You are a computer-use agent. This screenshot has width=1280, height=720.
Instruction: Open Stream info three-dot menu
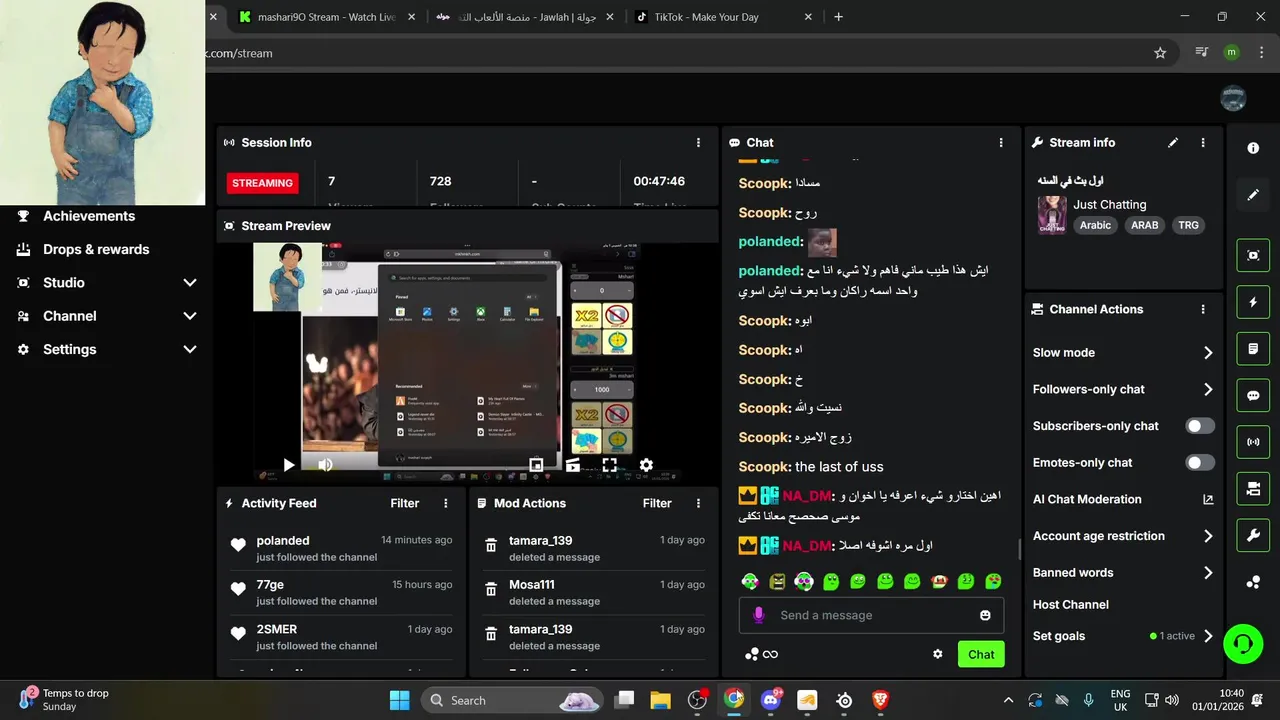(1203, 143)
